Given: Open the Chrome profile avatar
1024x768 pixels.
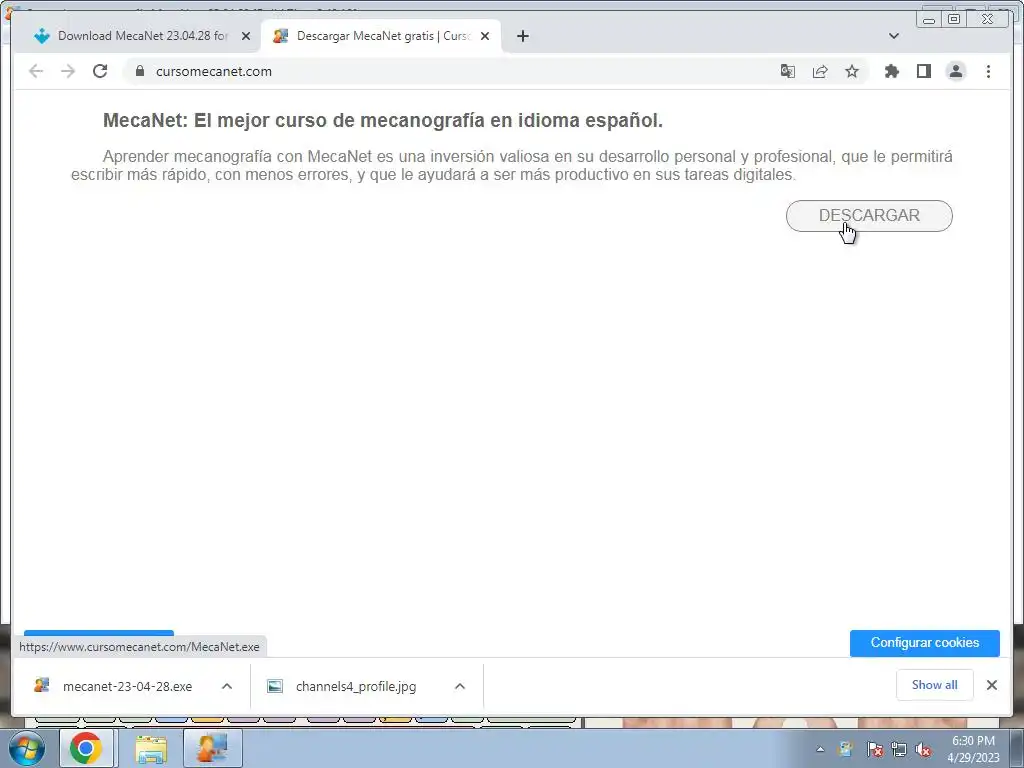Looking at the screenshot, I should tap(955, 71).
